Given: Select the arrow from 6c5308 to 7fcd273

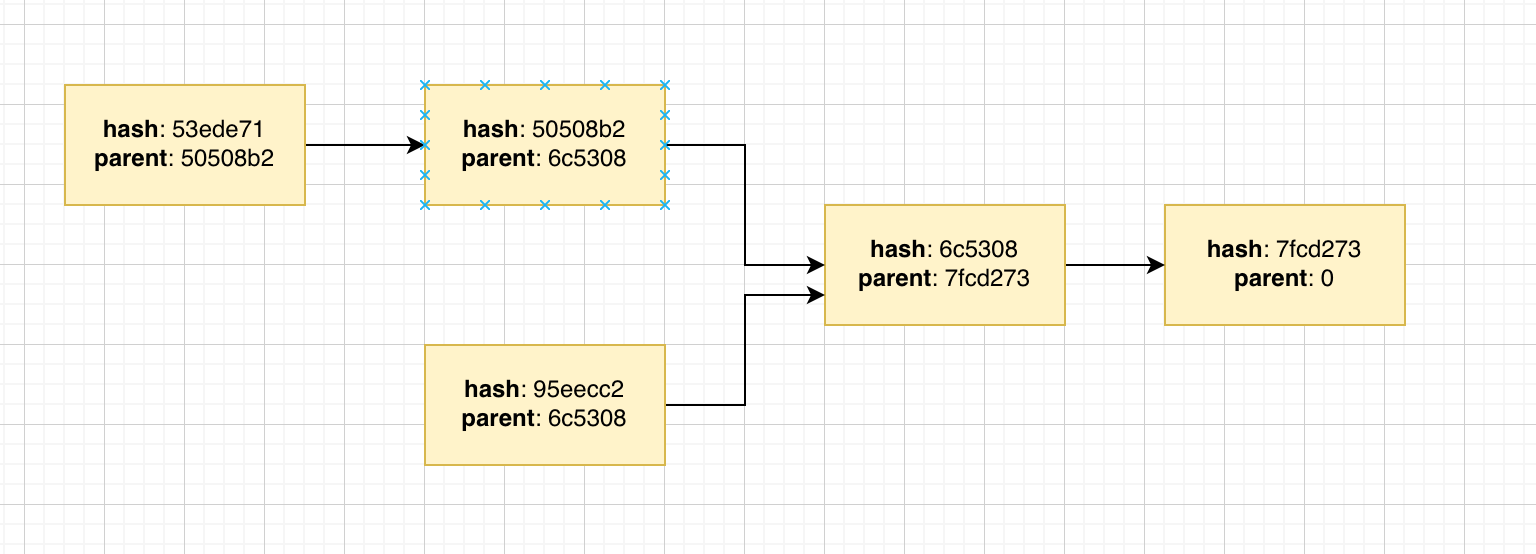Looking at the screenshot, I should [1110, 265].
